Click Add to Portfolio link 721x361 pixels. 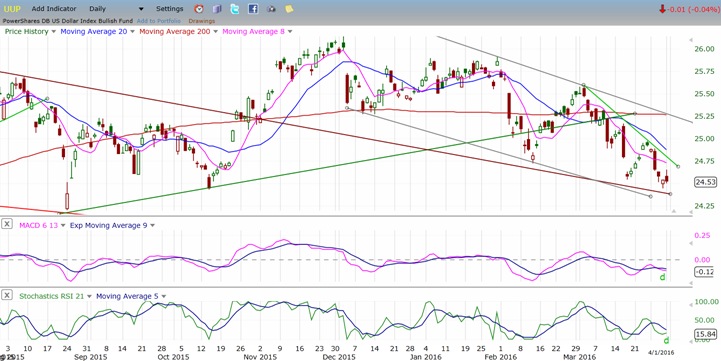[159, 21]
